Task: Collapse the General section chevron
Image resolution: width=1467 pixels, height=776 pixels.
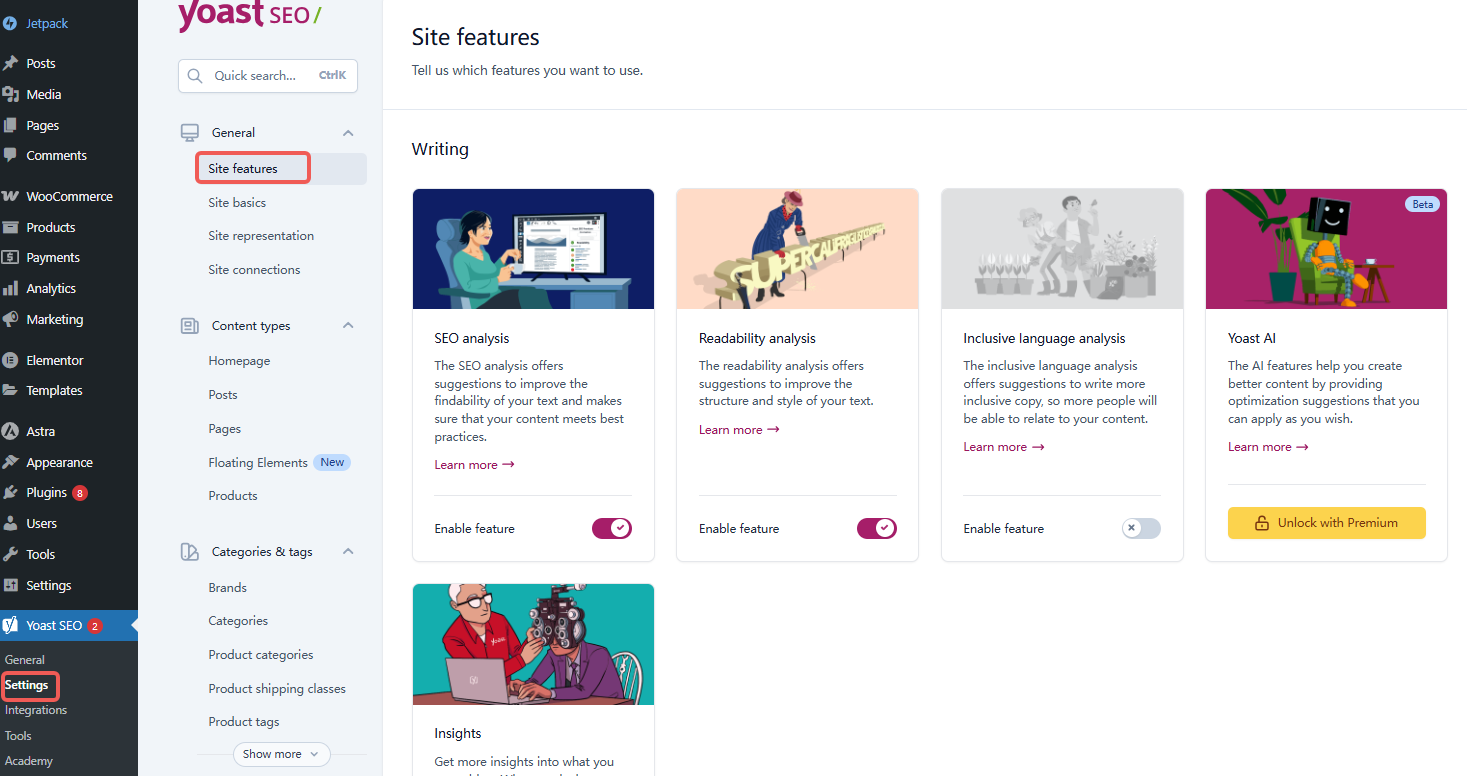Action: click(x=348, y=133)
